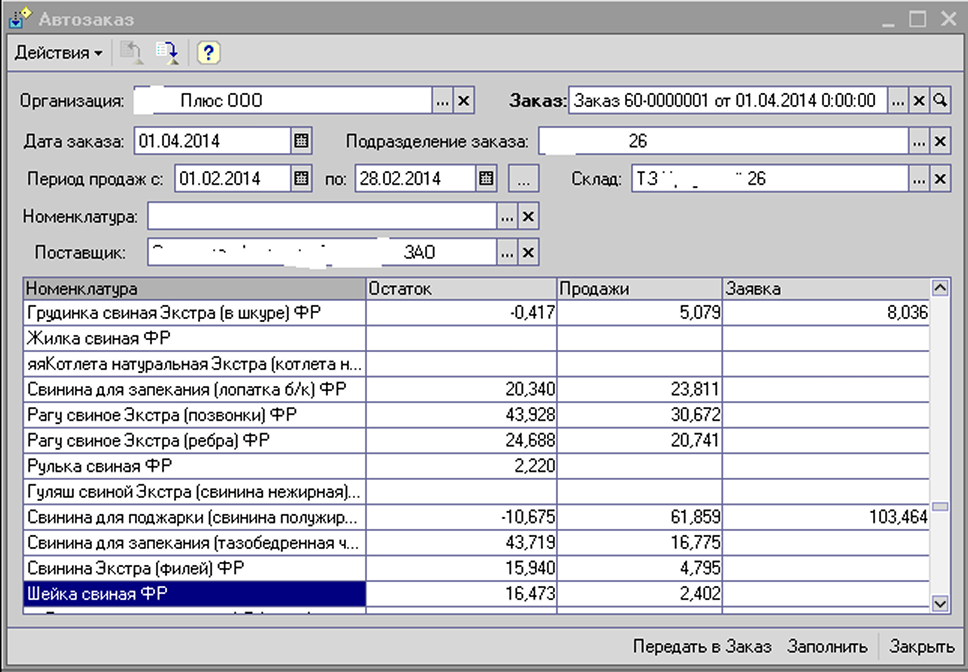Open selection list for Номенклатура field
The image size is (968, 672).
(507, 216)
